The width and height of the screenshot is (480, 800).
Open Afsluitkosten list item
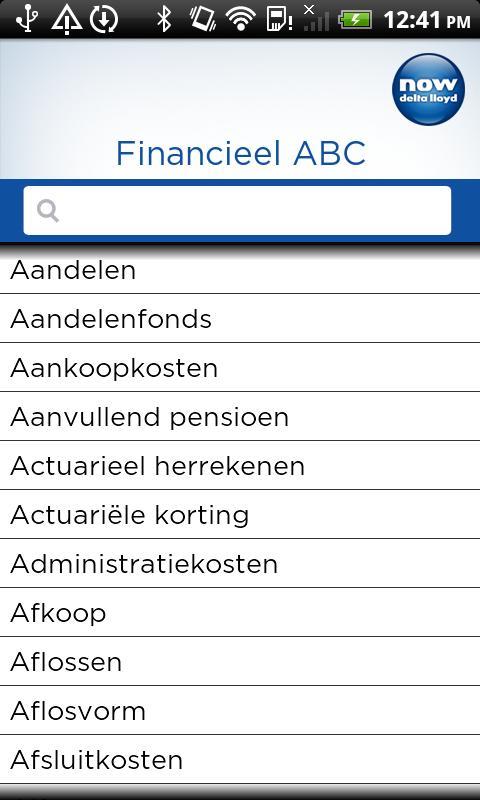[240, 759]
